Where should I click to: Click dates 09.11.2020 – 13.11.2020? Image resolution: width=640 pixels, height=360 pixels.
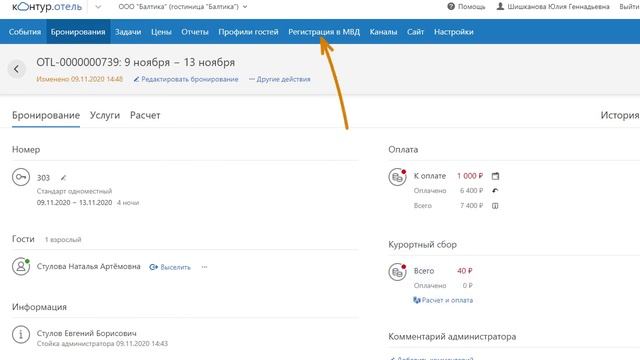(74, 202)
